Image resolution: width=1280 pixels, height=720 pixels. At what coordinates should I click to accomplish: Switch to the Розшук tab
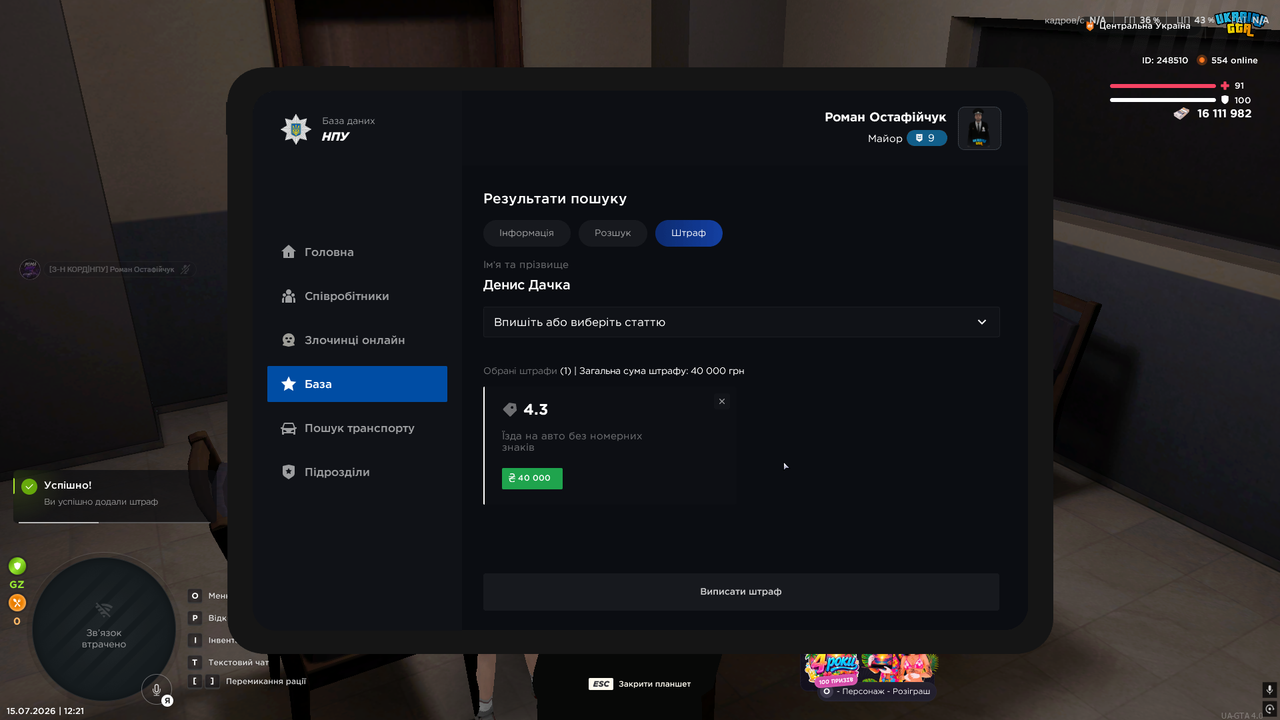[x=613, y=233]
